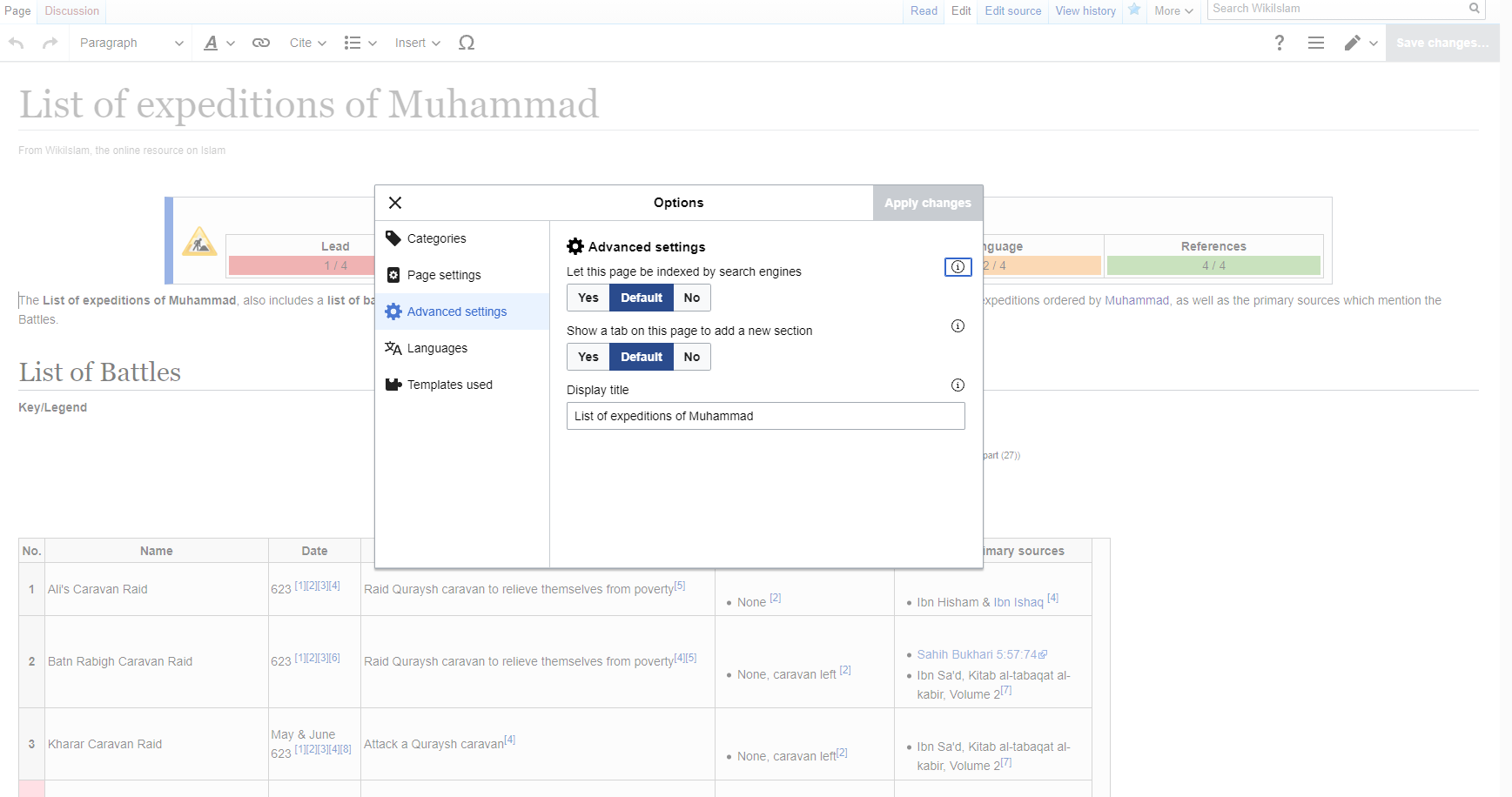Switch to the Categories options tab
Screen dimensions: 1512x797
coord(436,238)
